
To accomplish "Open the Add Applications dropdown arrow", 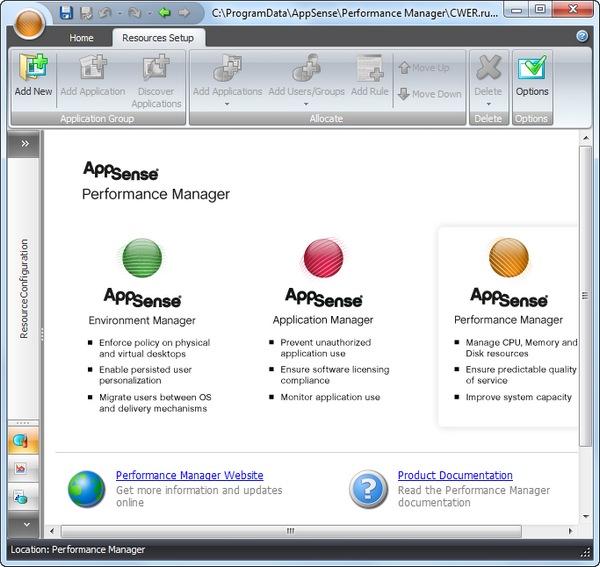I will click(227, 103).
